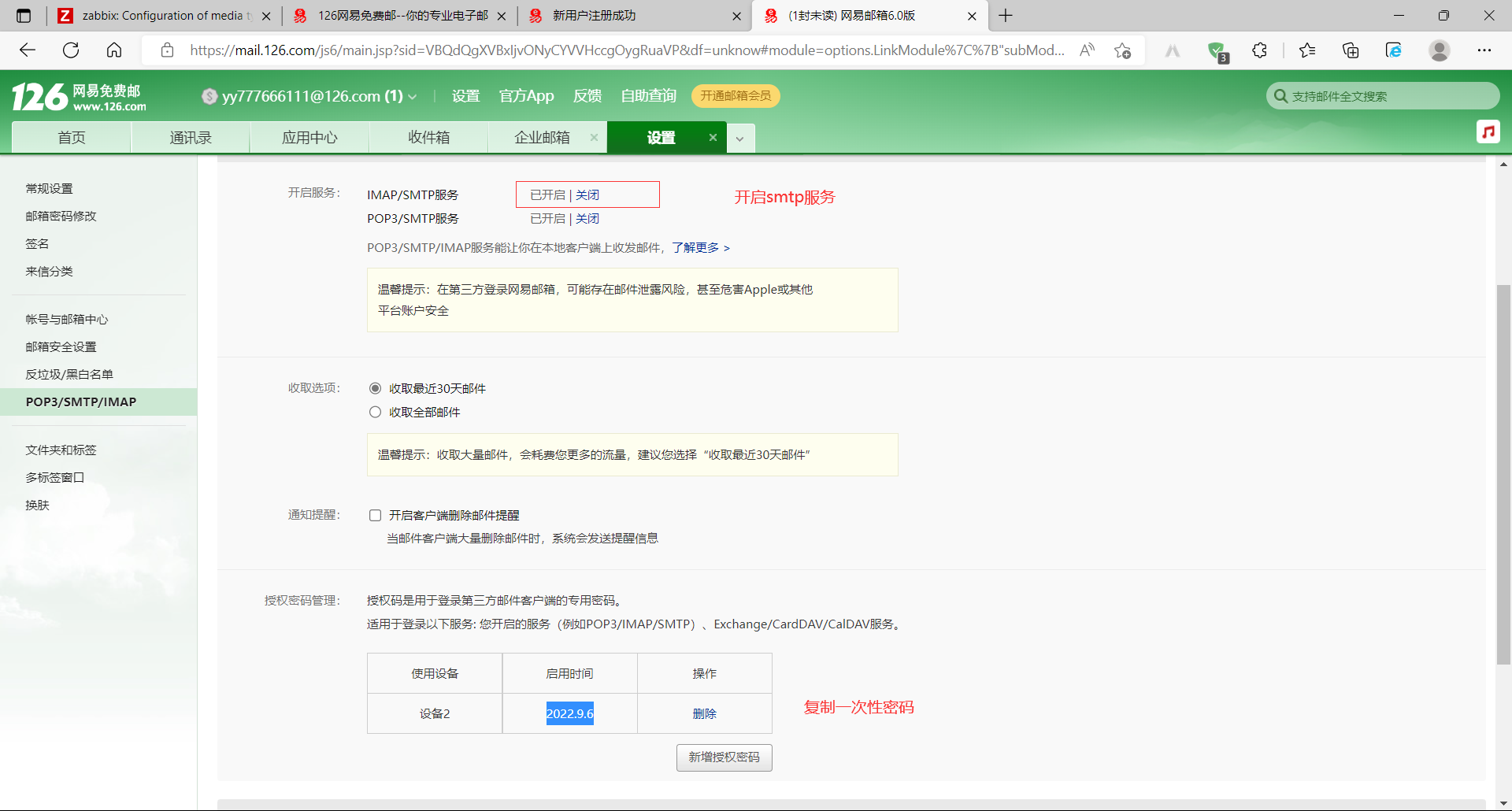Click the vertical page scrollbar thumb
Image resolution: width=1512 pixels, height=811 pixels.
pos(1503,475)
